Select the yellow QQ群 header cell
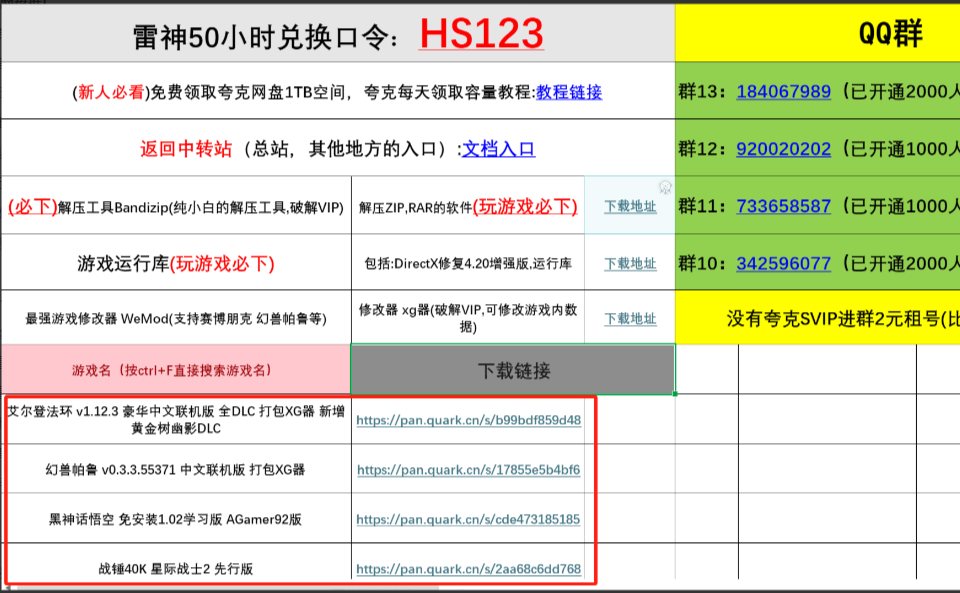The image size is (960, 593). (818, 33)
